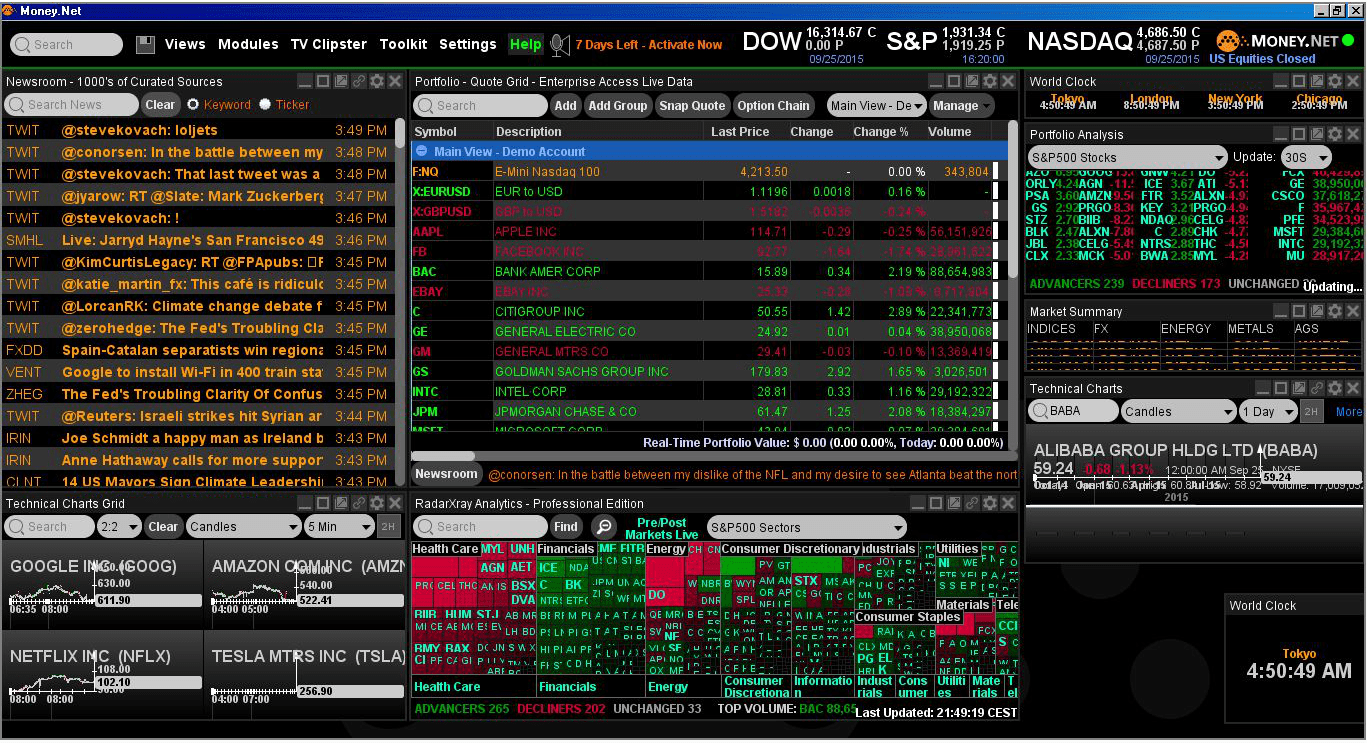Click the save layout floppy disk icon
1367x743 pixels.
pyautogui.click(x=145, y=44)
